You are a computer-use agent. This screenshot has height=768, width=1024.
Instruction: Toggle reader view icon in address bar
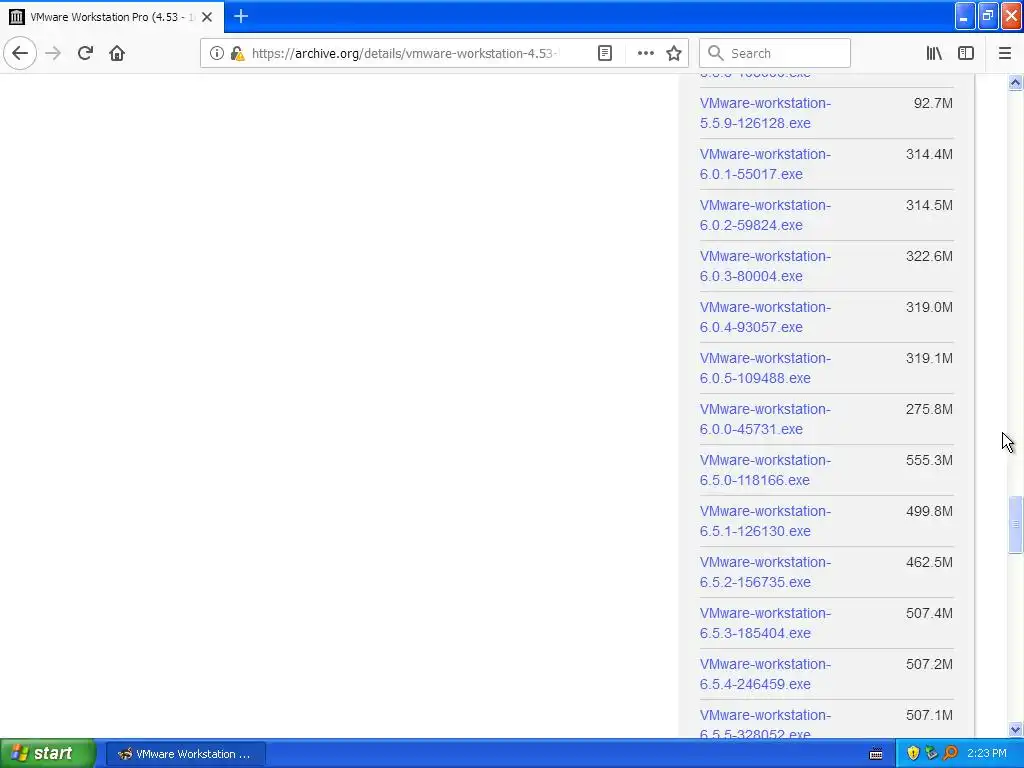(x=605, y=53)
